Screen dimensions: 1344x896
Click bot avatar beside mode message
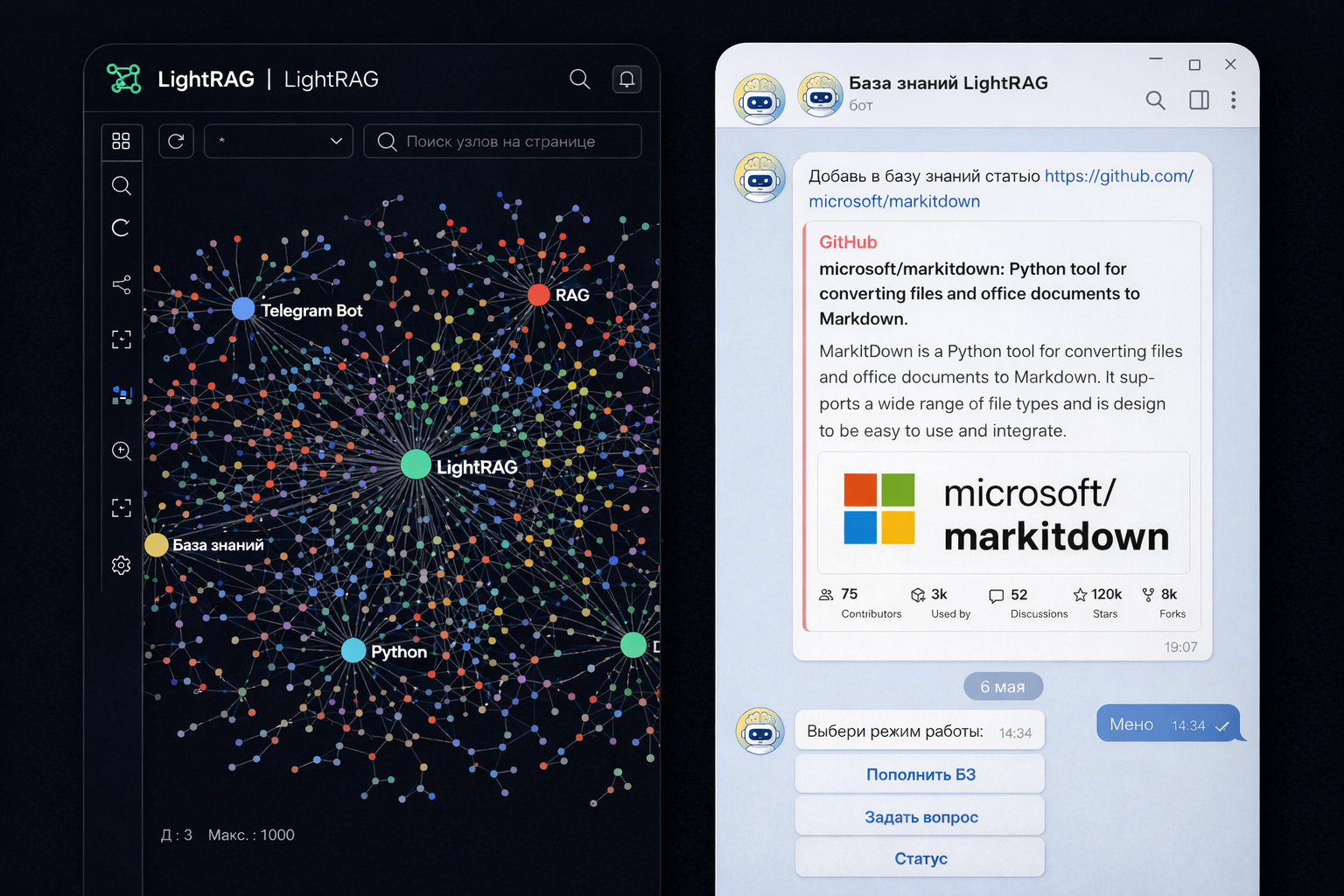pos(759,731)
